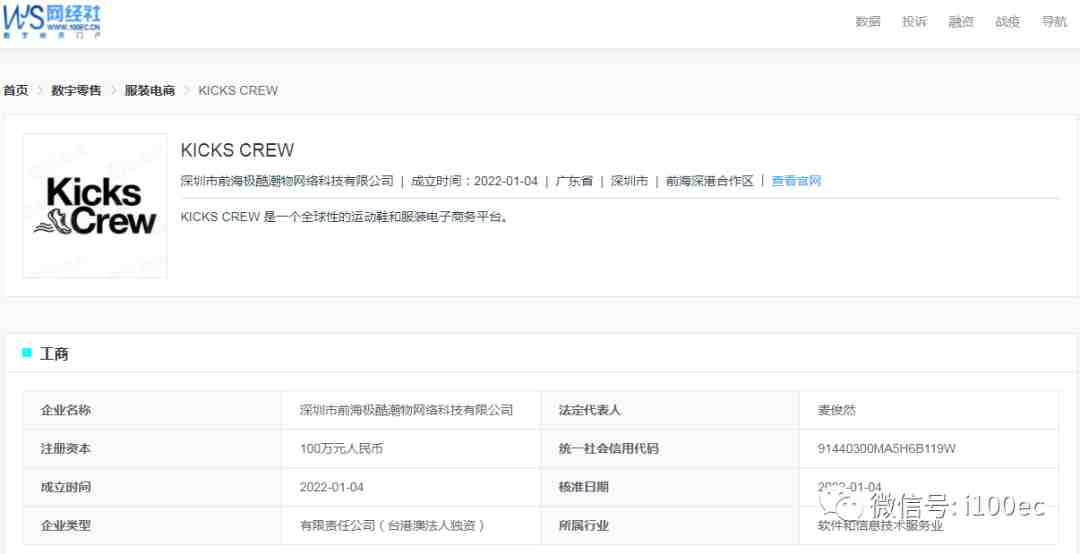
Task: Click the 注册资本 label cell
Action: [152, 449]
